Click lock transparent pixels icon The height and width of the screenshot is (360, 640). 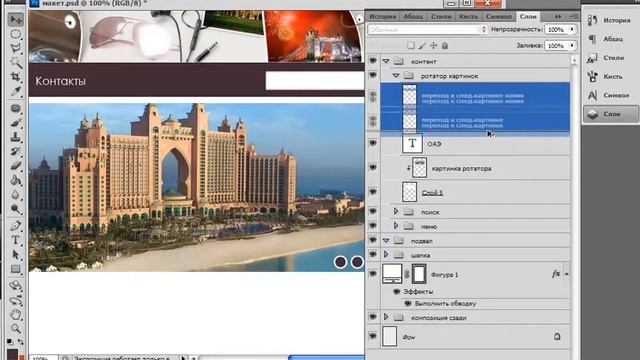pos(411,45)
